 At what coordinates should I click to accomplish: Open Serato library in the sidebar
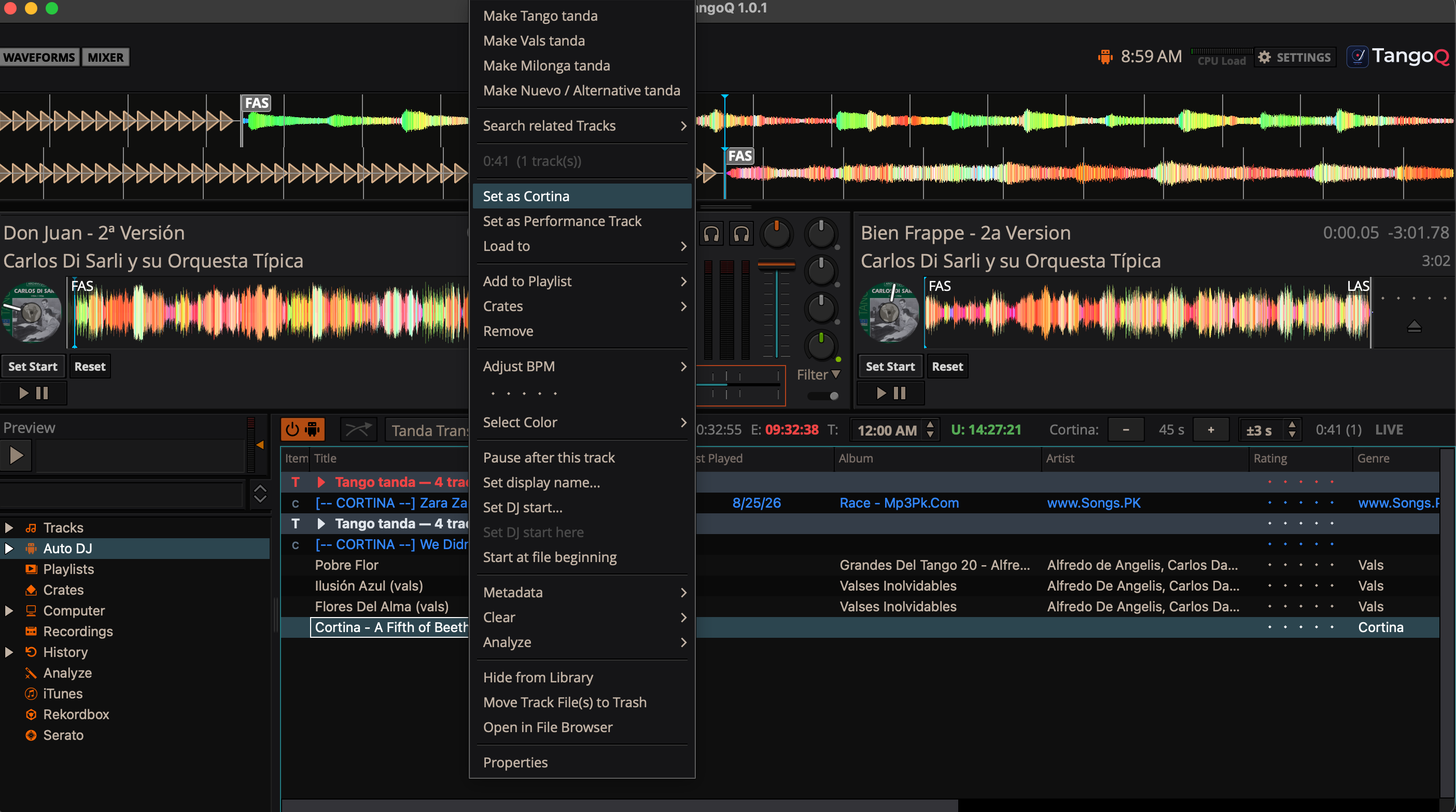point(63,735)
